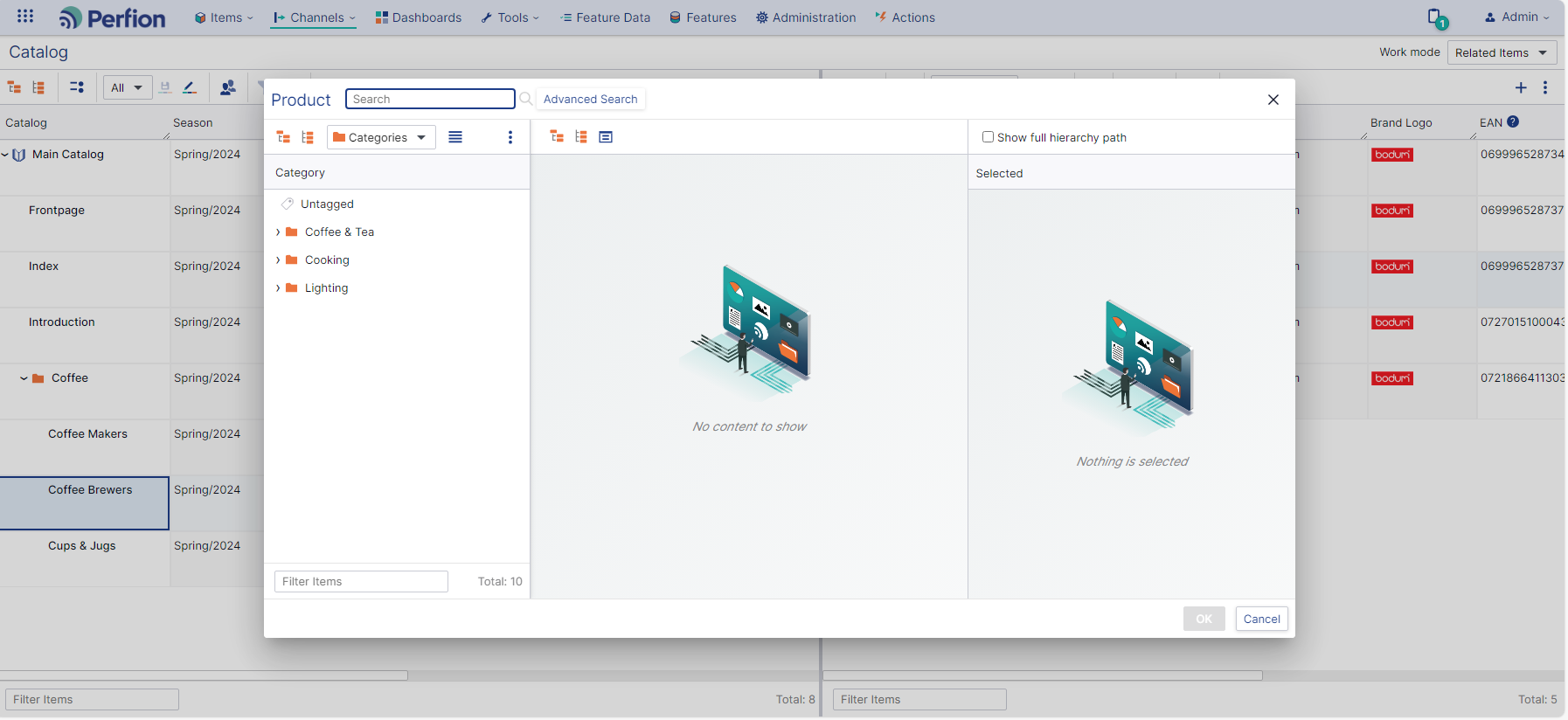
Task: Select the Coffee Makers catalog row
Action: 85,447
